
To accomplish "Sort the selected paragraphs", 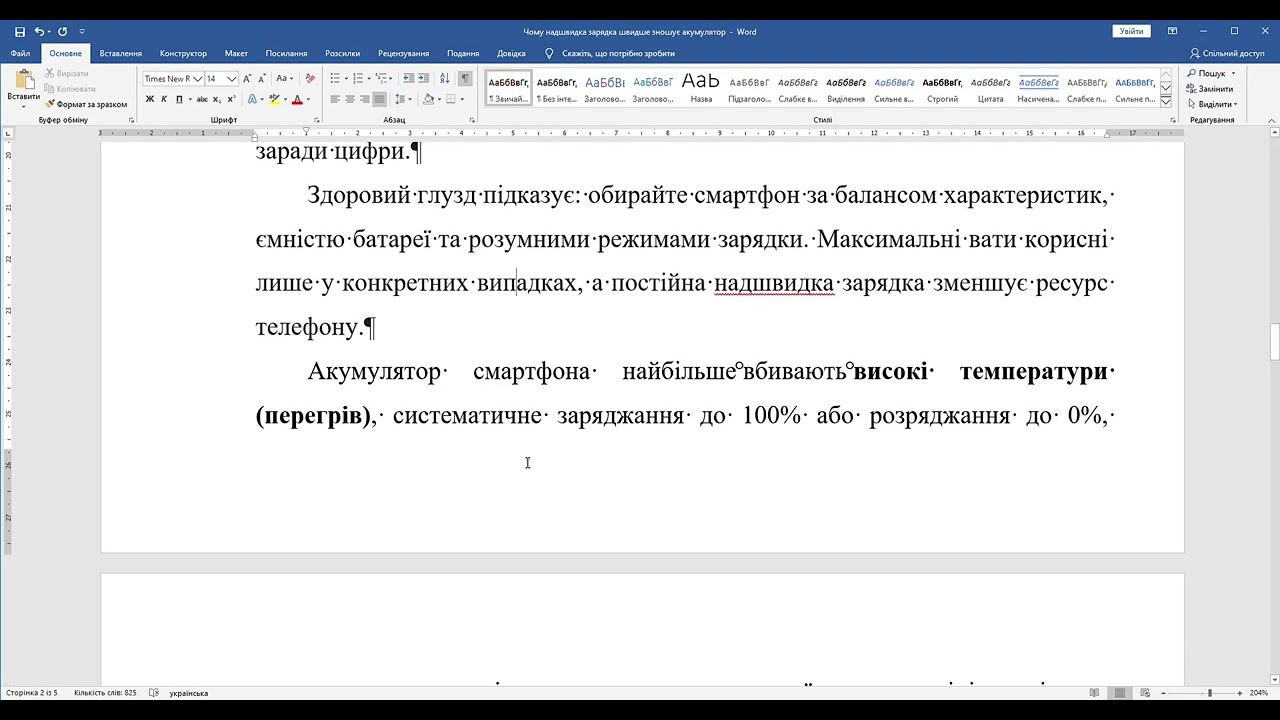I will (444, 78).
